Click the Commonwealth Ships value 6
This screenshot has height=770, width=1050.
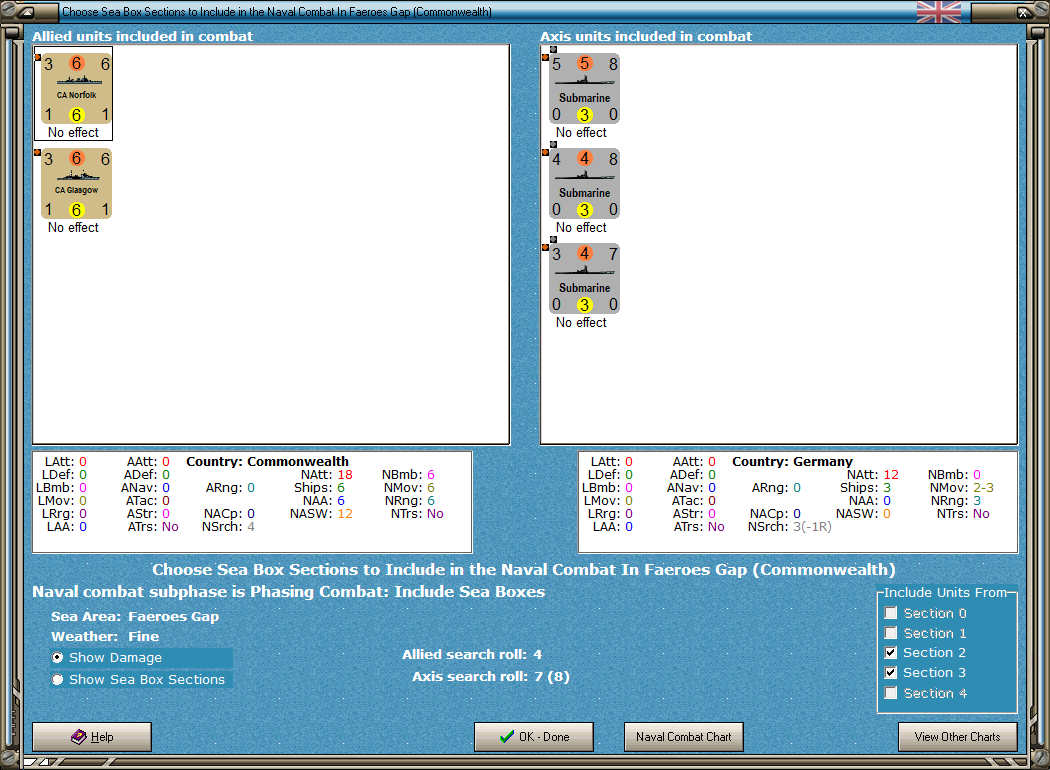pos(341,487)
